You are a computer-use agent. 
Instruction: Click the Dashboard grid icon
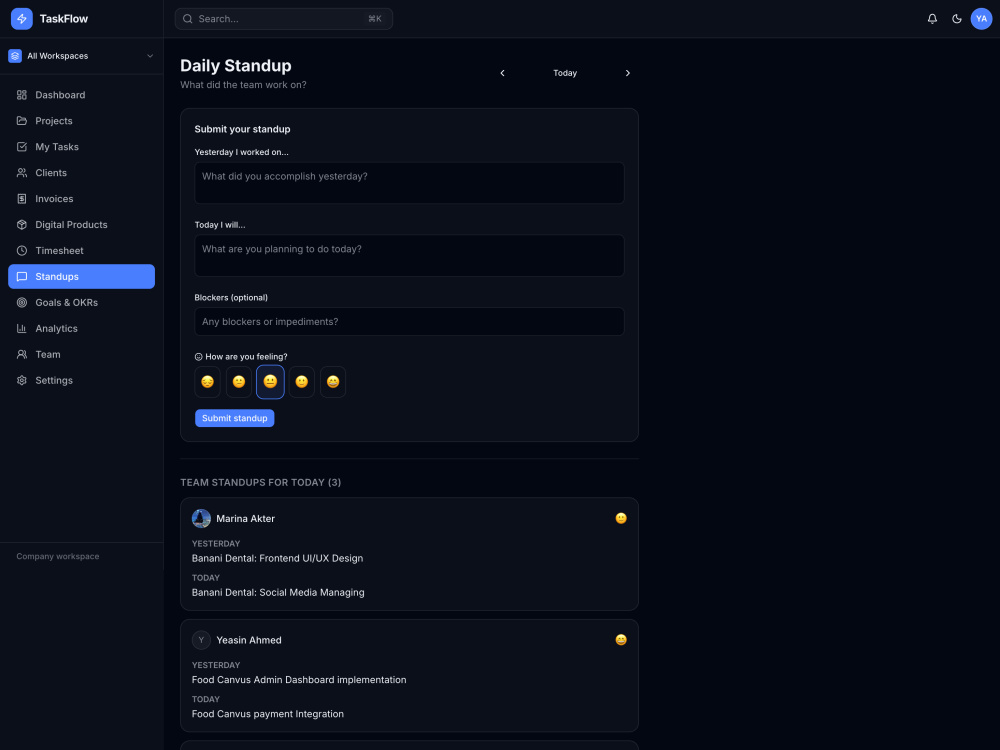22,95
